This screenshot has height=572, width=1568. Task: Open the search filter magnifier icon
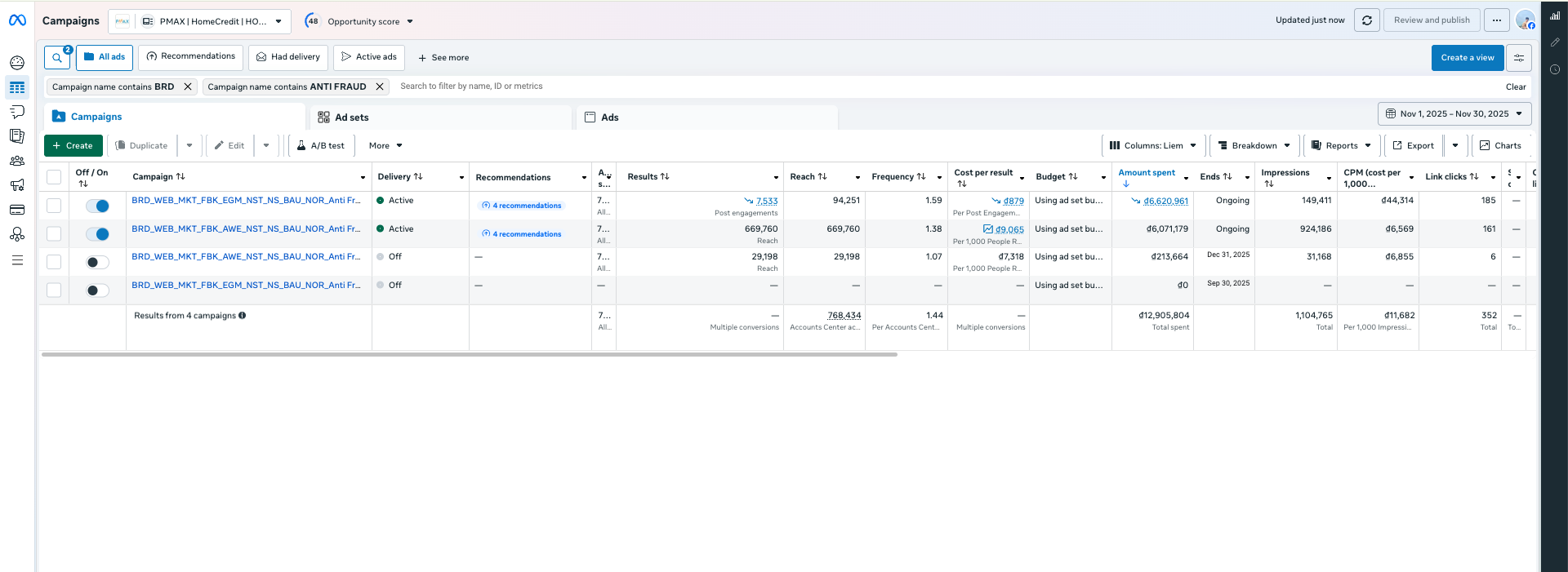[x=56, y=58]
